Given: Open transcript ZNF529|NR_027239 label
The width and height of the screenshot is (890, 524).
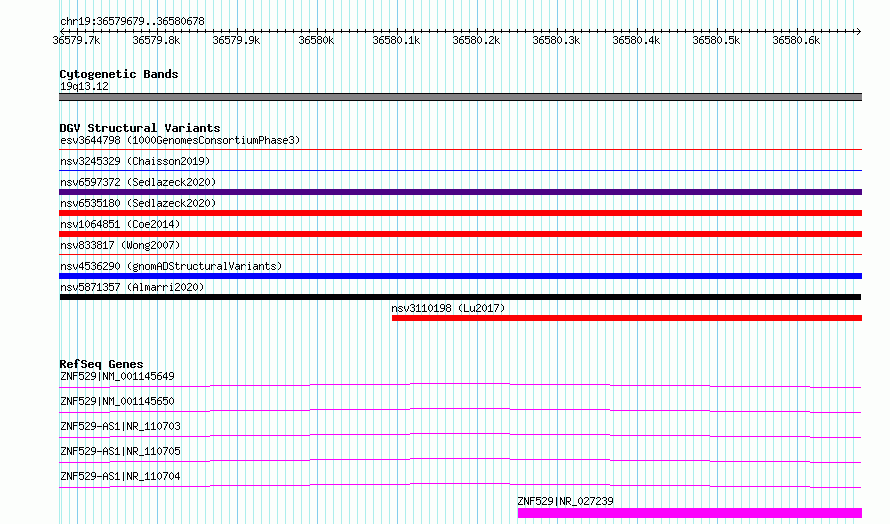Looking at the screenshot, I should point(565,501).
